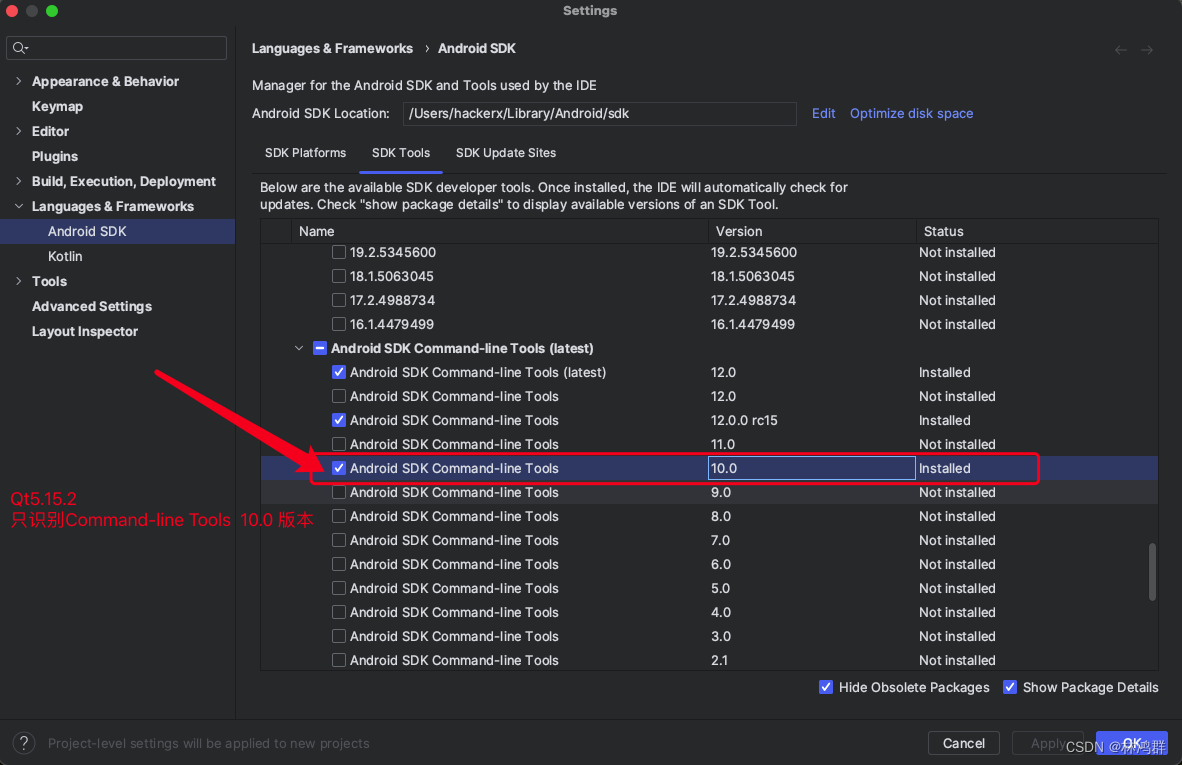This screenshot has width=1182, height=765.
Task: Open the help question mark button
Action: [23, 743]
